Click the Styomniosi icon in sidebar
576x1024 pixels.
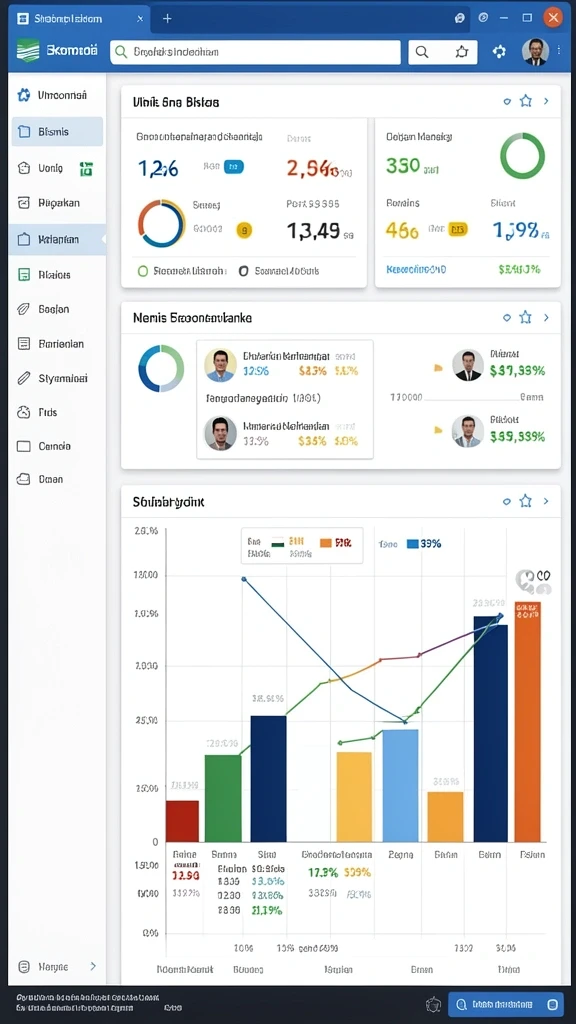click(x=24, y=378)
